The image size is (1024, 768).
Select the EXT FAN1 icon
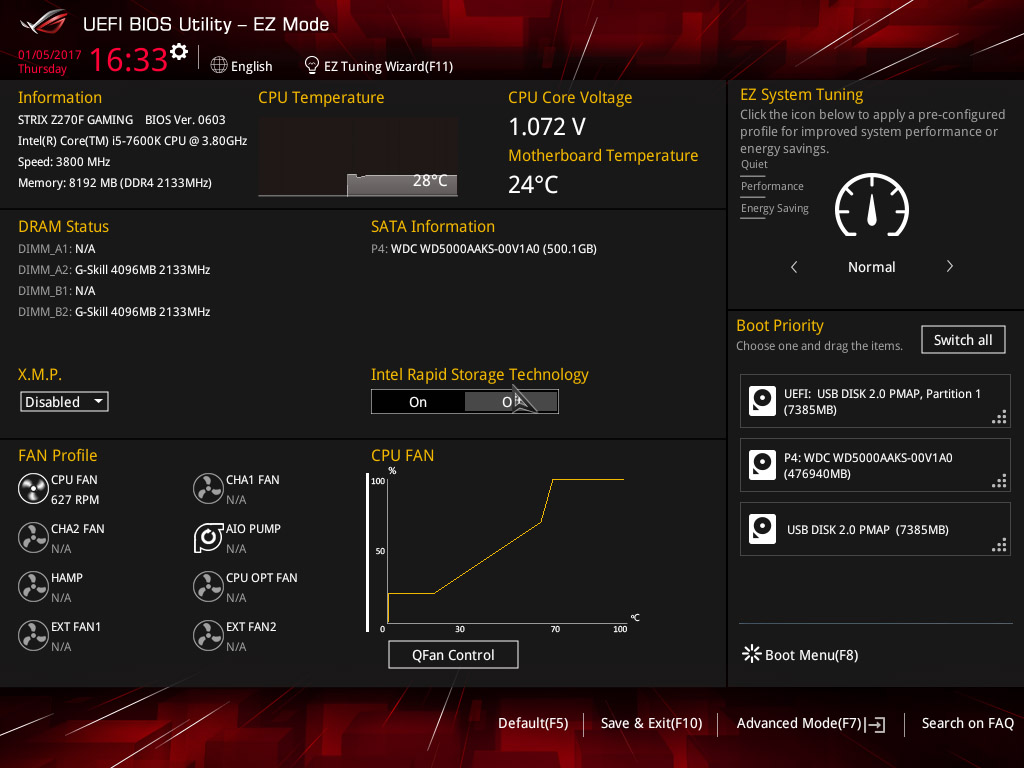coord(33,636)
